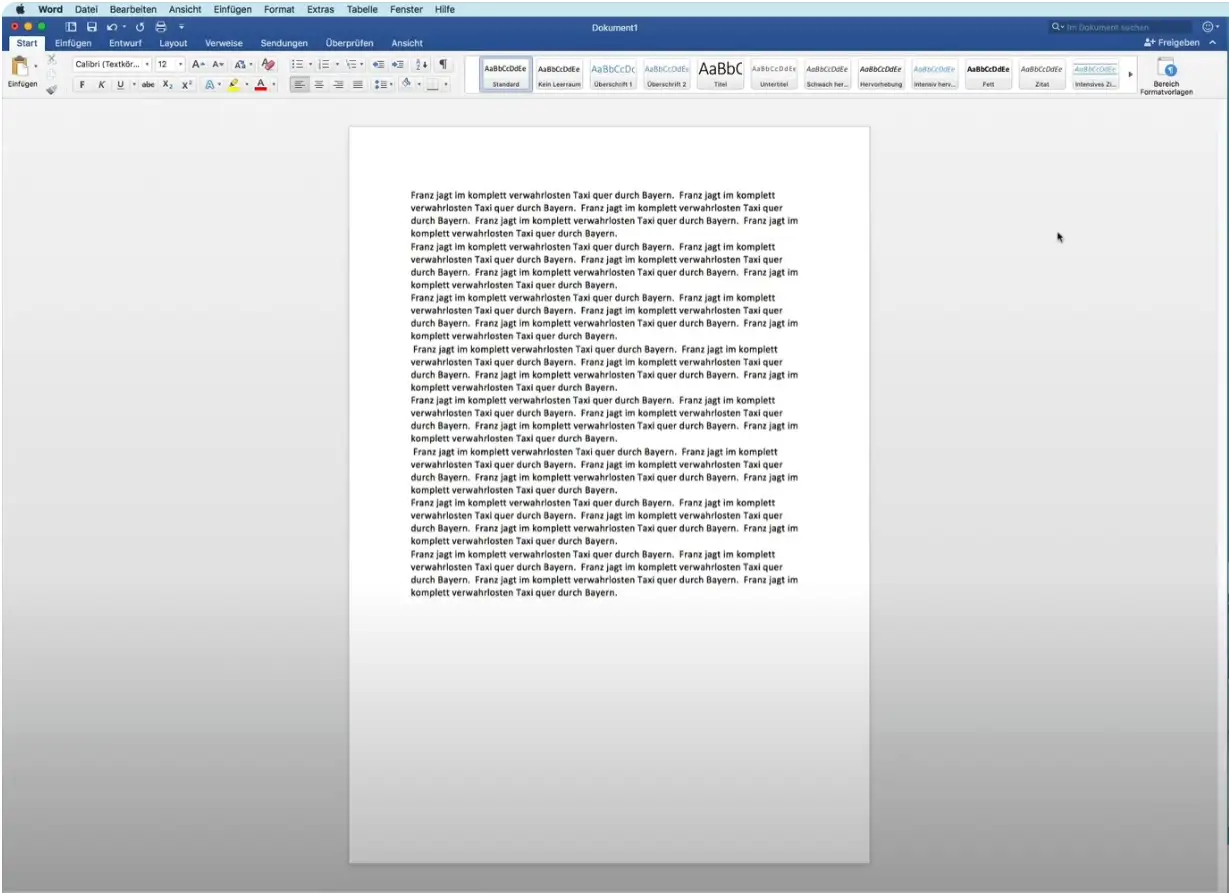This screenshot has height=893, width=1229.
Task: Click the Print icon in quick access toolbar
Action: coord(160,27)
